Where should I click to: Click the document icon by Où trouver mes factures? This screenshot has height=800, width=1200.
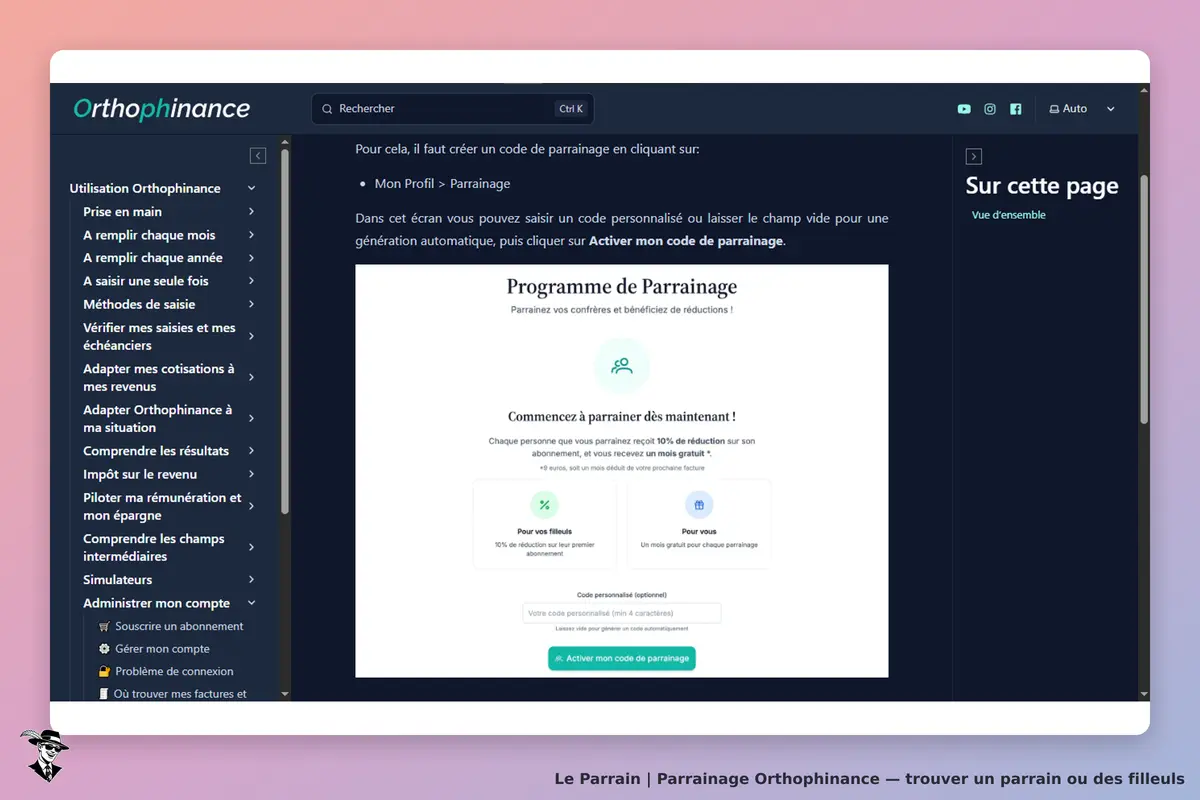click(104, 693)
